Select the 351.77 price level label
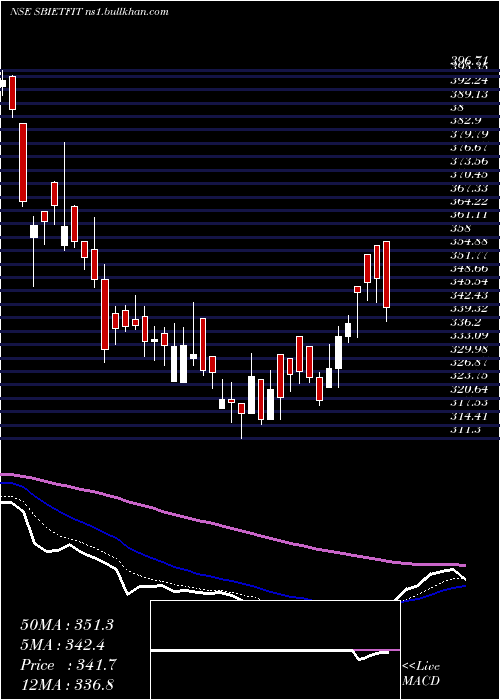Image resolution: width=500 pixels, height=700 pixels. [x=468, y=254]
